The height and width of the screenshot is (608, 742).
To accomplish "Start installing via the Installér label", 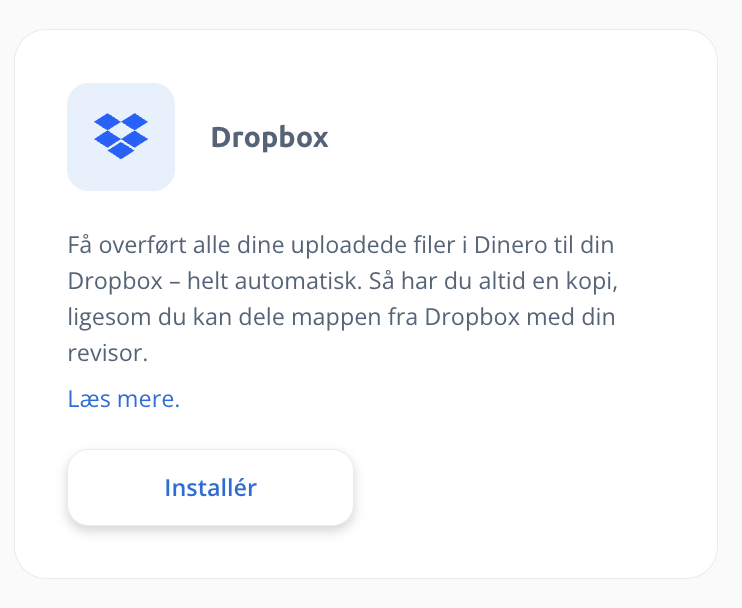I will [x=211, y=488].
